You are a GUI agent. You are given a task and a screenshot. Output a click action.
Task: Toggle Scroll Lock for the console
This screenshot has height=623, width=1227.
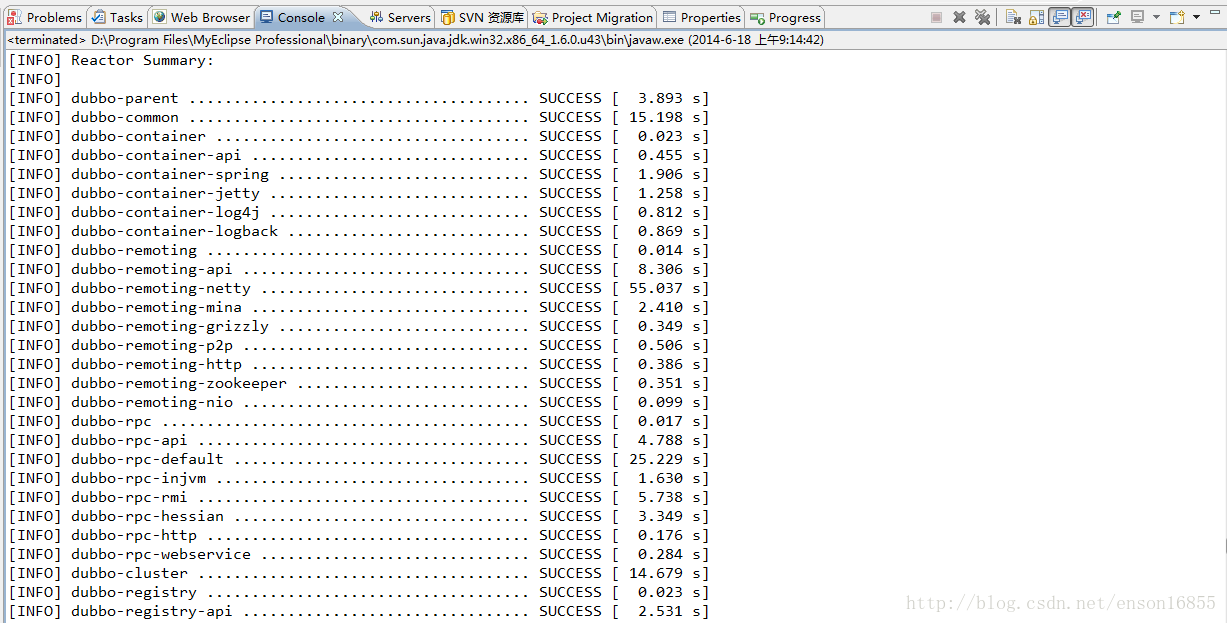(x=1036, y=17)
